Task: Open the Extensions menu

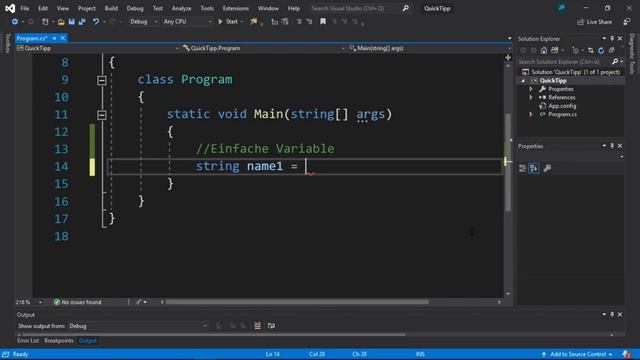Action: pyautogui.click(x=236, y=8)
